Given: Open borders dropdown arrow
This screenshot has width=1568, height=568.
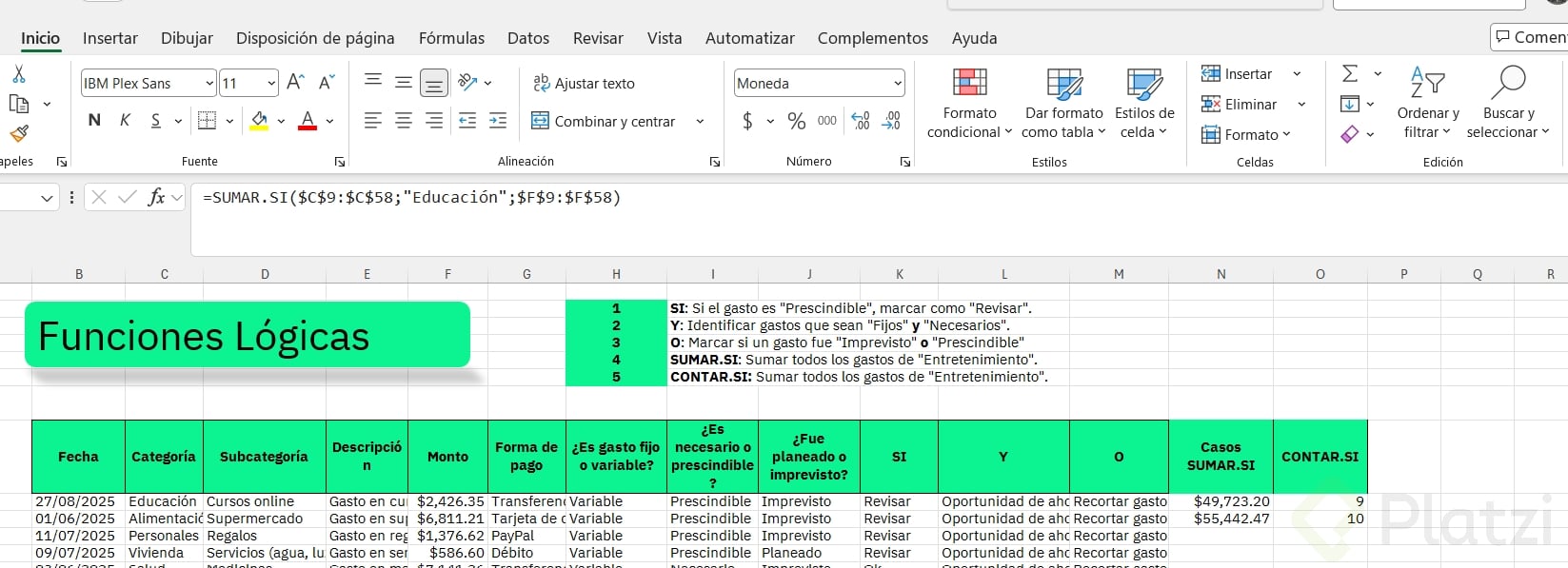Looking at the screenshot, I should 229,122.
